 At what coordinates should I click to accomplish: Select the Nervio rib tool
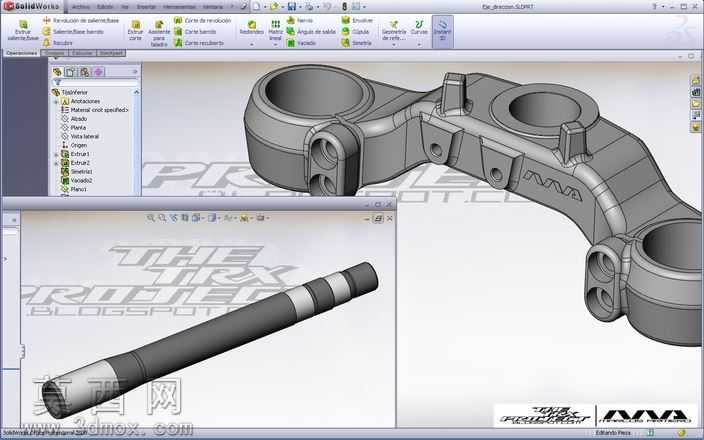(x=299, y=21)
